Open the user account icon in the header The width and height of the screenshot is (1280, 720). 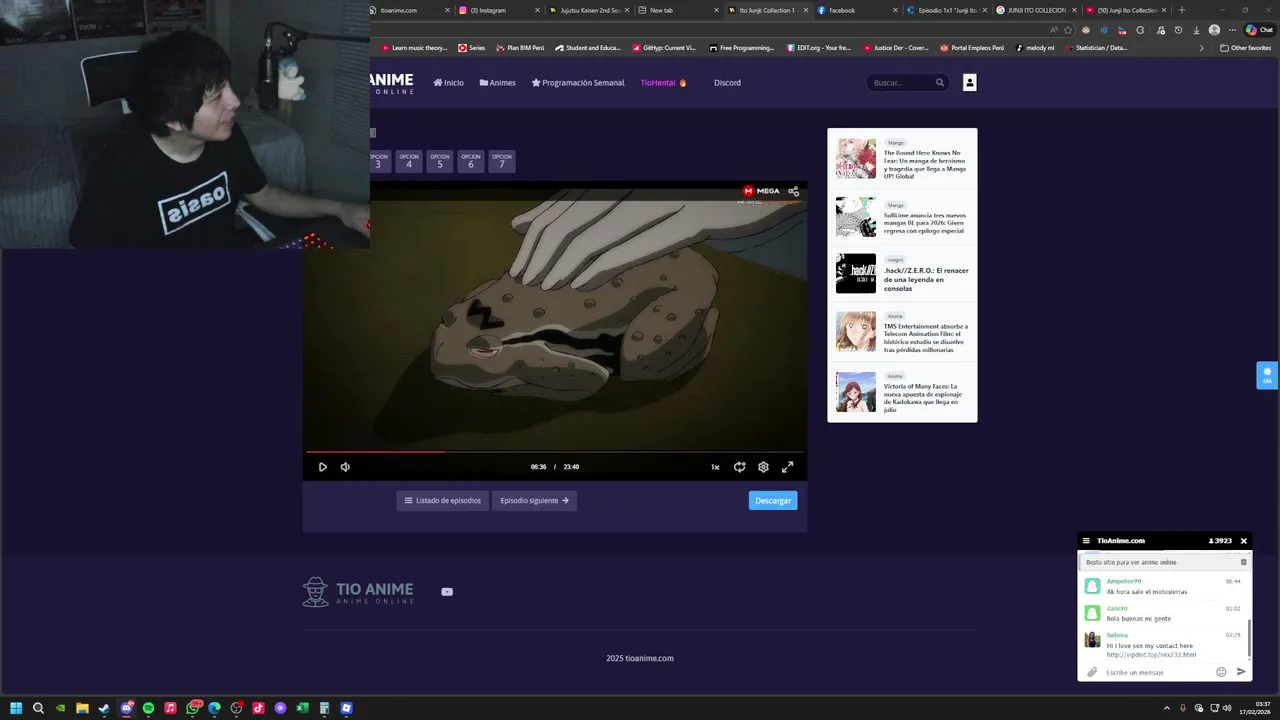(x=969, y=83)
